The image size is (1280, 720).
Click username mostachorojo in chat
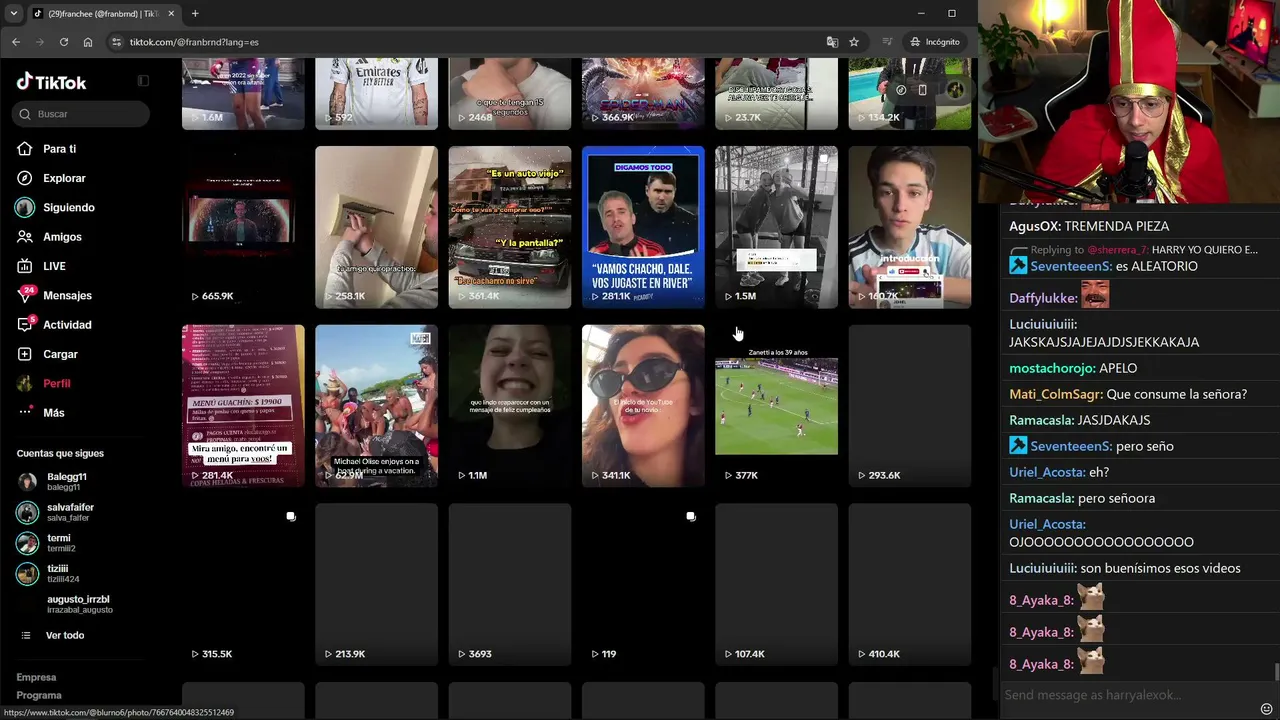(x=1051, y=368)
